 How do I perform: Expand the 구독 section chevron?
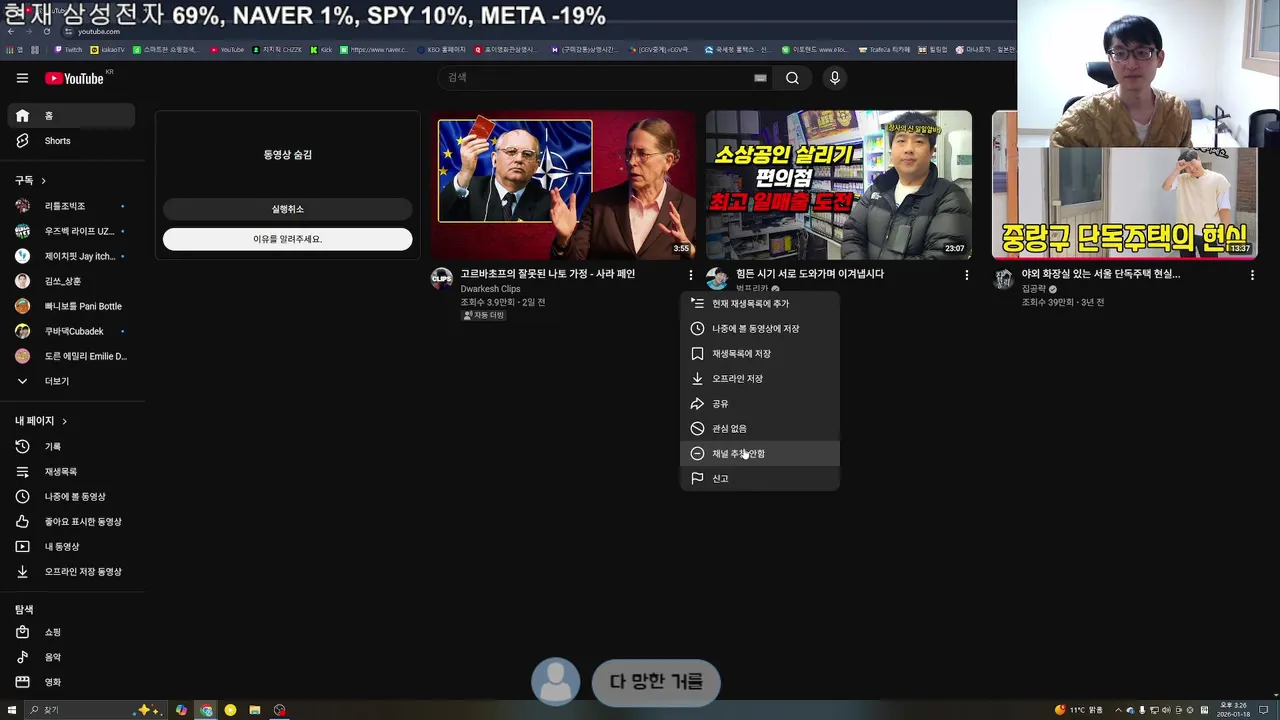pos(43,181)
